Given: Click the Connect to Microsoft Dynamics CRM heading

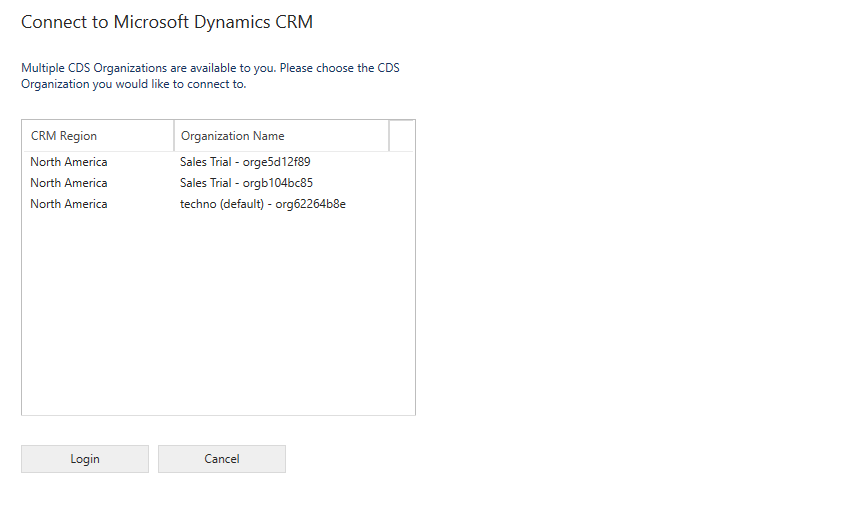Looking at the screenshot, I should [174, 21].
